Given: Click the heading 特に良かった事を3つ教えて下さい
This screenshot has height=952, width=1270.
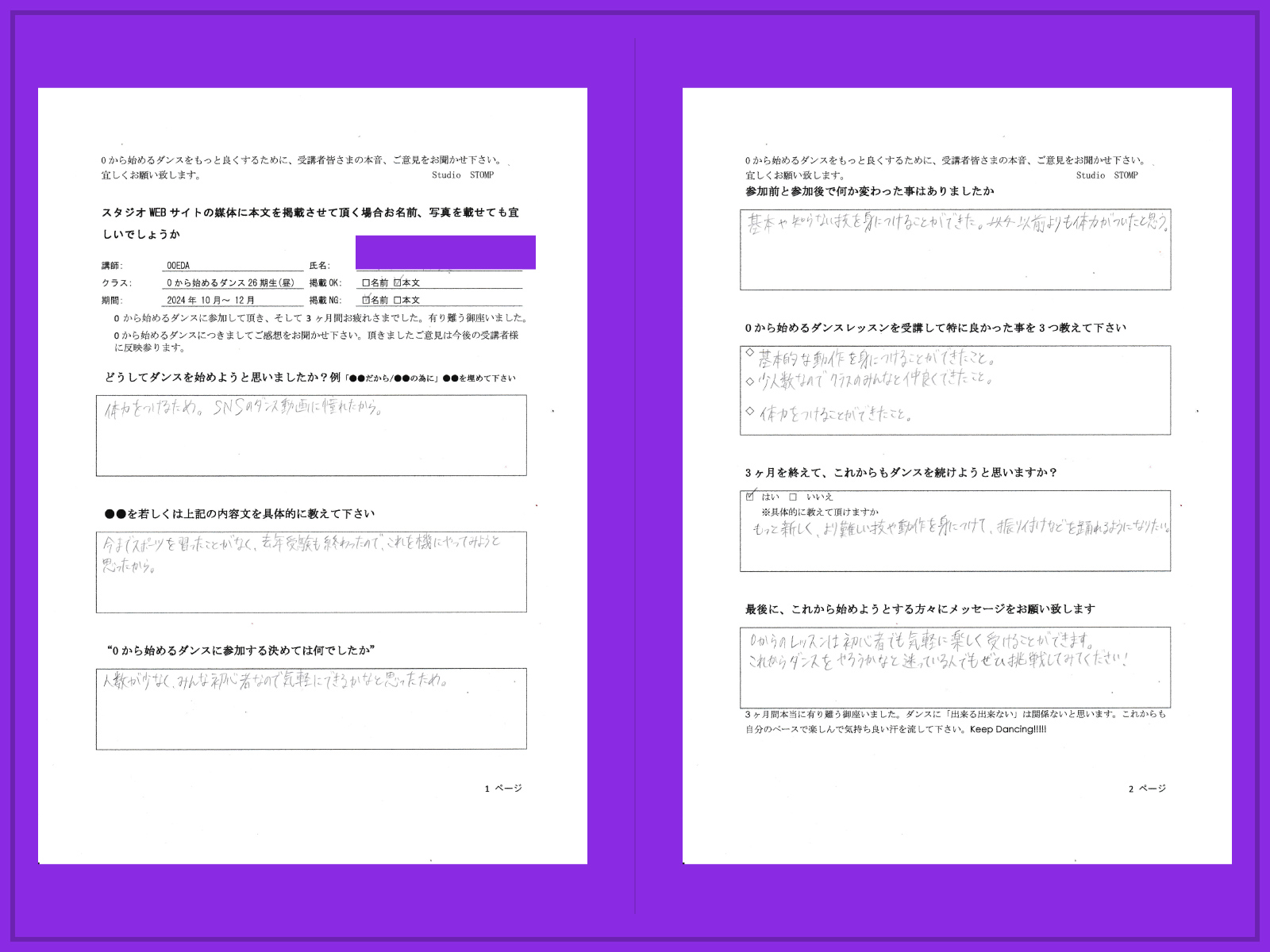Looking at the screenshot, I should (x=936, y=328).
